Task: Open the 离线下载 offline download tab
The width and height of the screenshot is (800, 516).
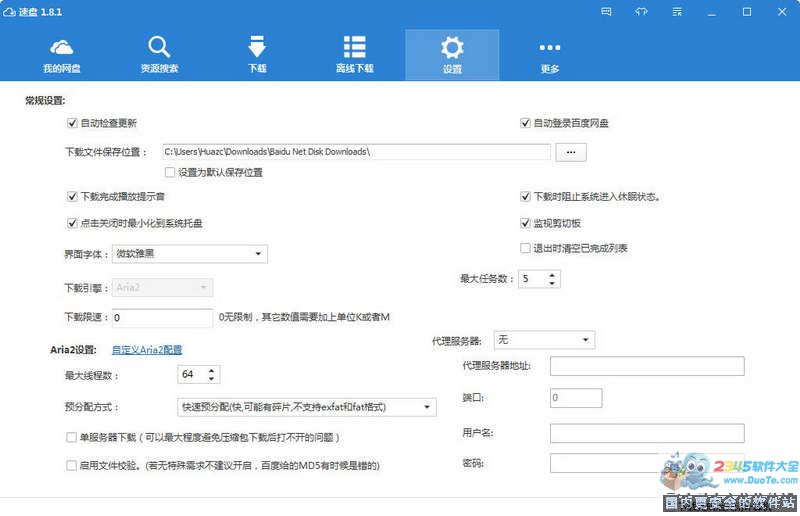Action: click(355, 55)
